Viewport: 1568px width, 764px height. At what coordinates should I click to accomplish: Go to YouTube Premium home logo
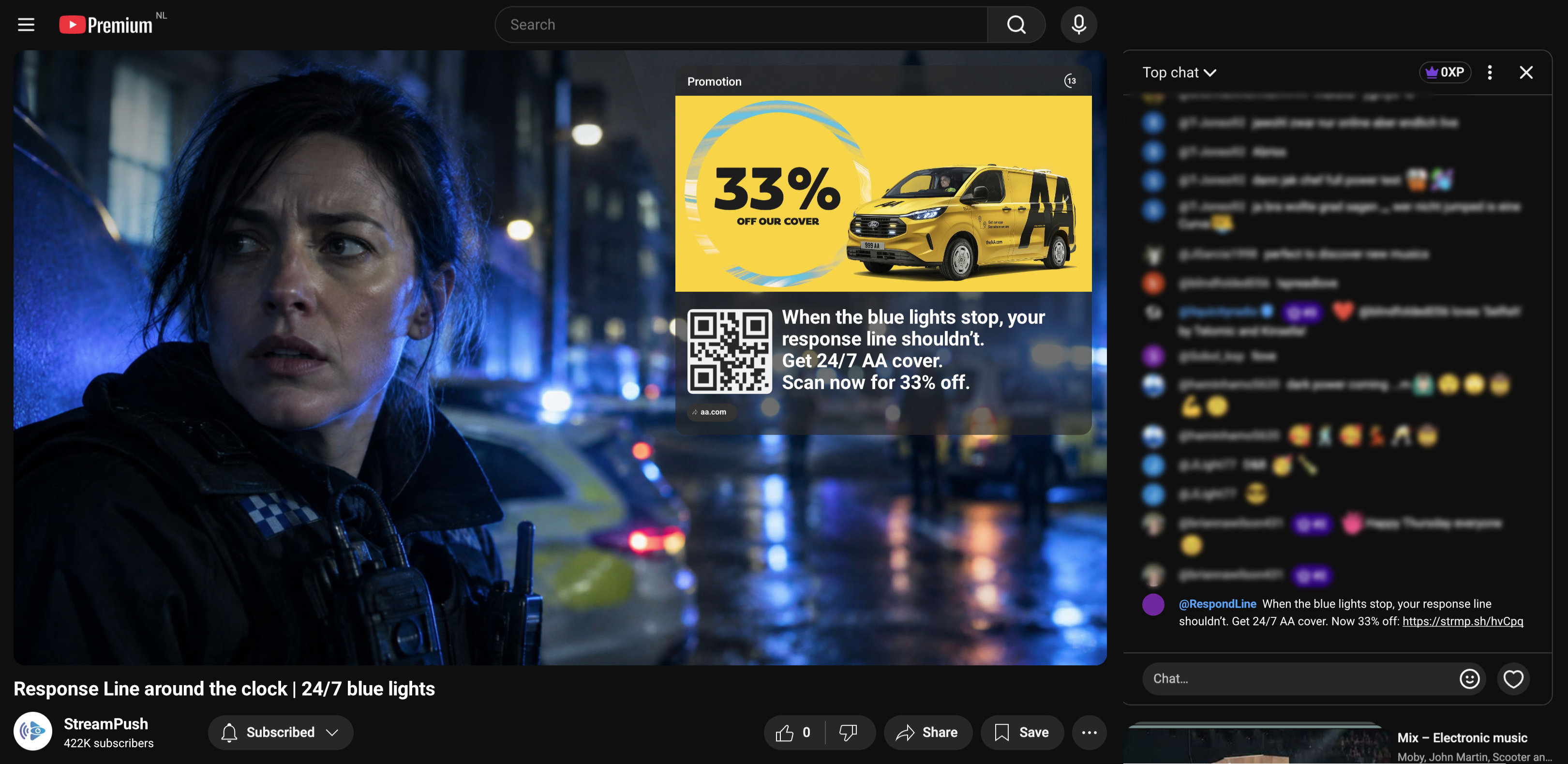pyautogui.click(x=106, y=24)
